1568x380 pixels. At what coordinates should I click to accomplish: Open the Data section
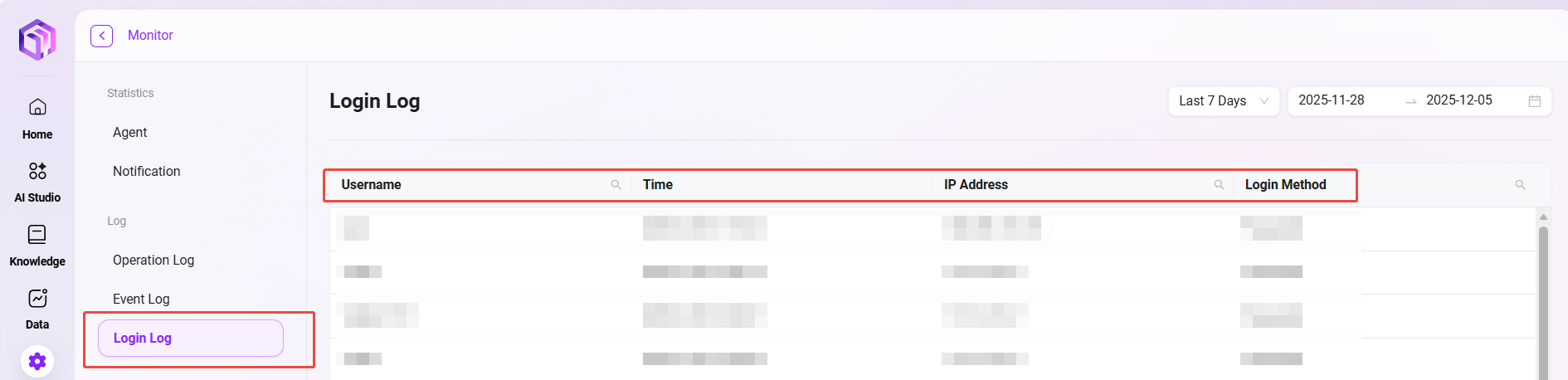pyautogui.click(x=37, y=309)
